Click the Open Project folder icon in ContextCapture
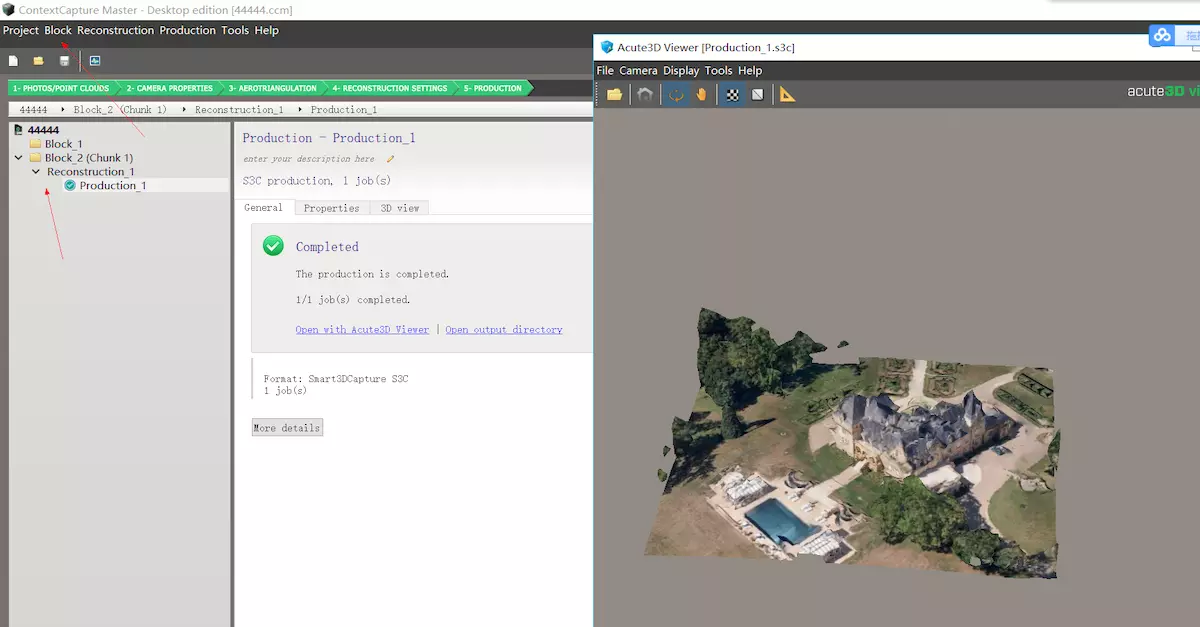The width and height of the screenshot is (1200, 627). 39,61
